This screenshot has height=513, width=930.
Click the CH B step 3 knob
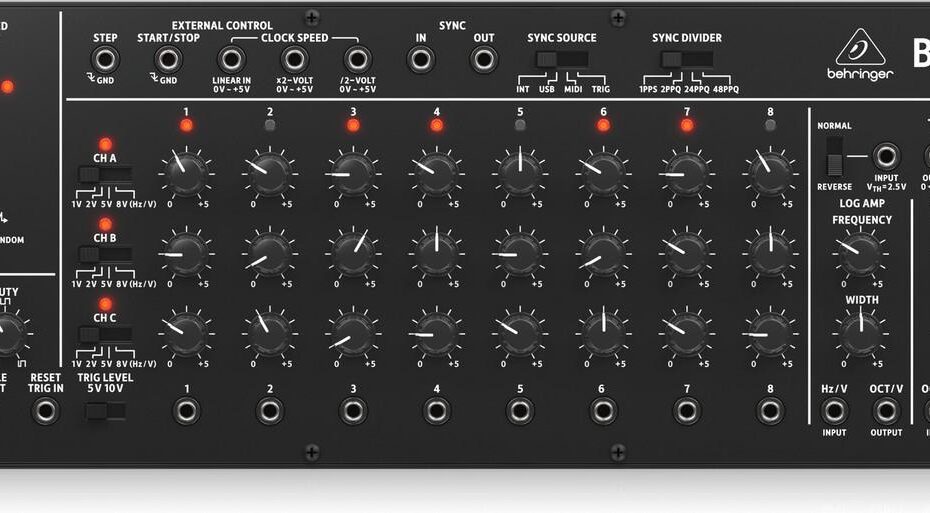pos(353,254)
